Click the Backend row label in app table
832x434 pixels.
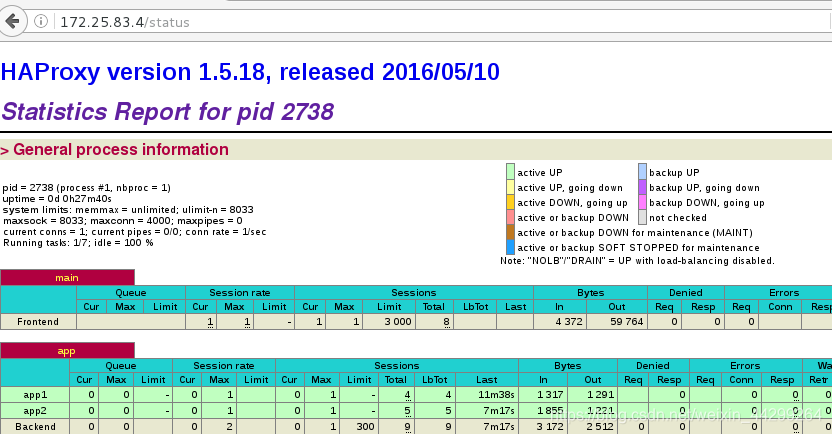(35, 427)
